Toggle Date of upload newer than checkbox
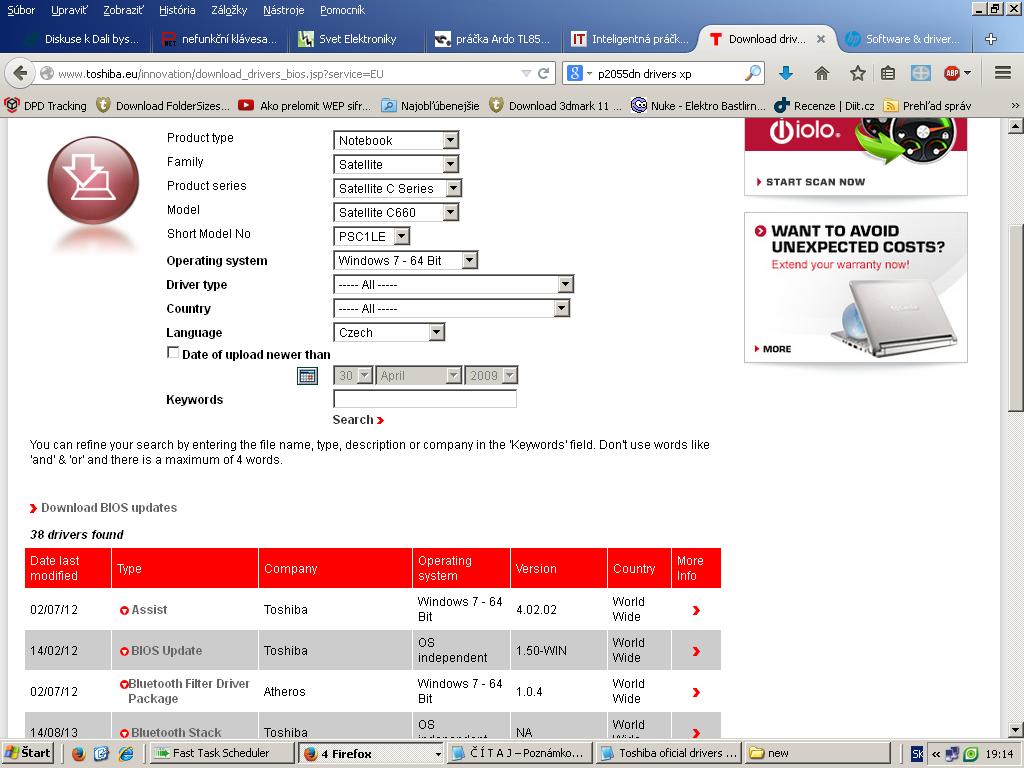This screenshot has height=768, width=1024. coord(173,353)
